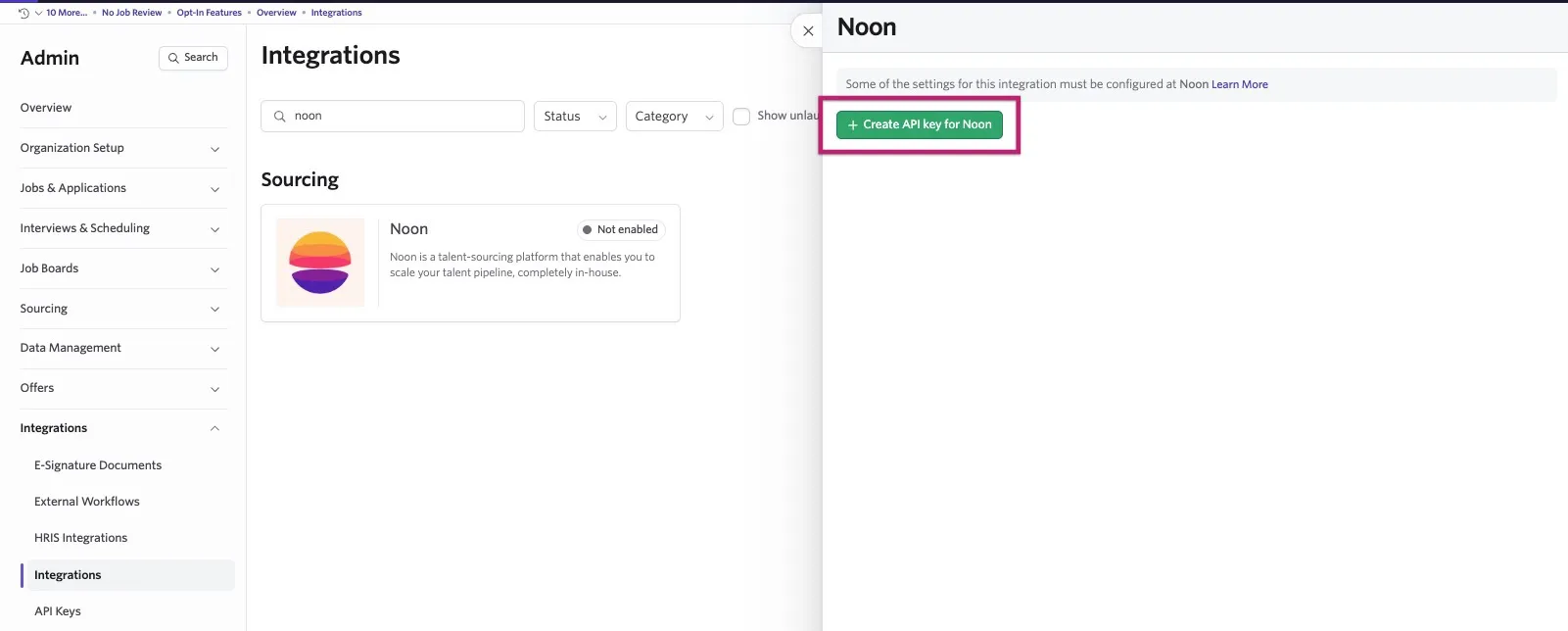Screen dimensions: 1568x631
Task: Close the Noon side panel
Action: pos(808,31)
